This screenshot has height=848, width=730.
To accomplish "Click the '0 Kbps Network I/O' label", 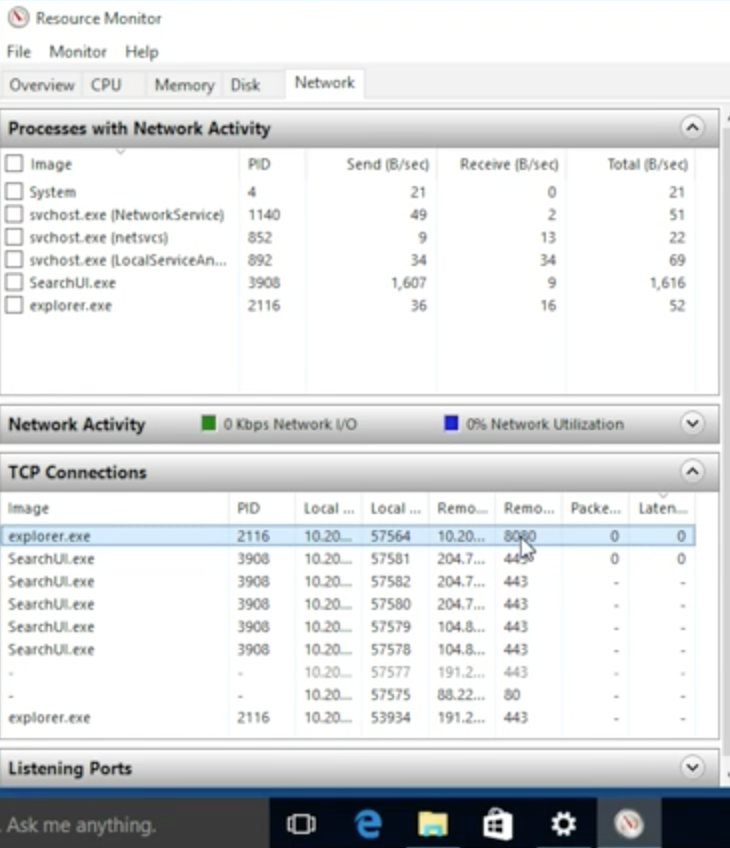I will coord(290,424).
